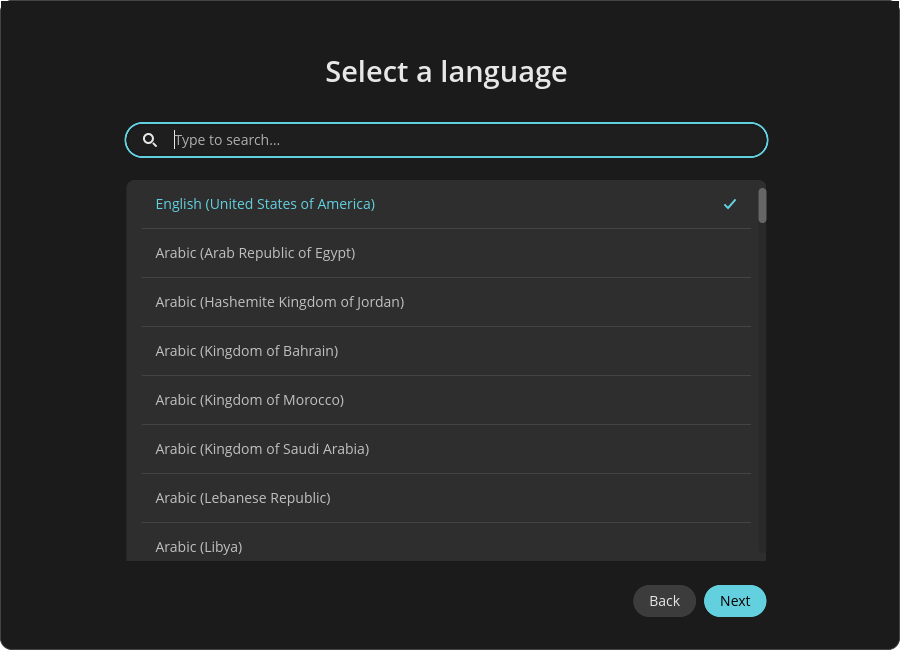Choose the Saudi Arabia Arabic option
Screen dimensions: 900x650
click(x=262, y=449)
